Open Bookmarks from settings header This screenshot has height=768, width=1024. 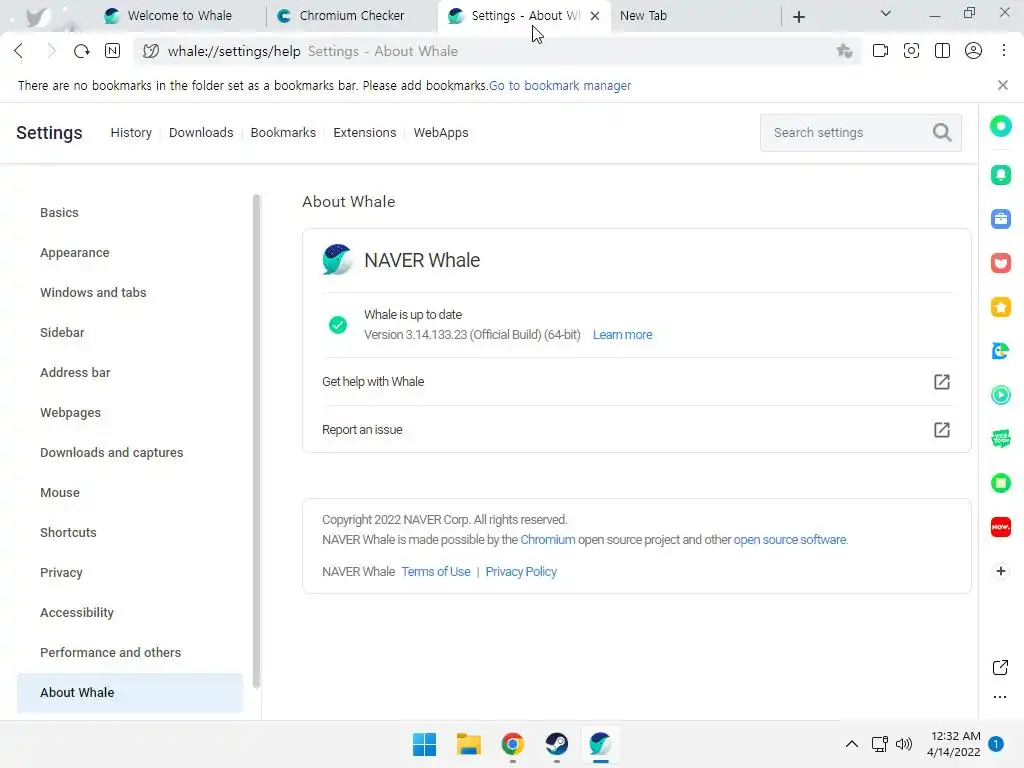point(283,133)
